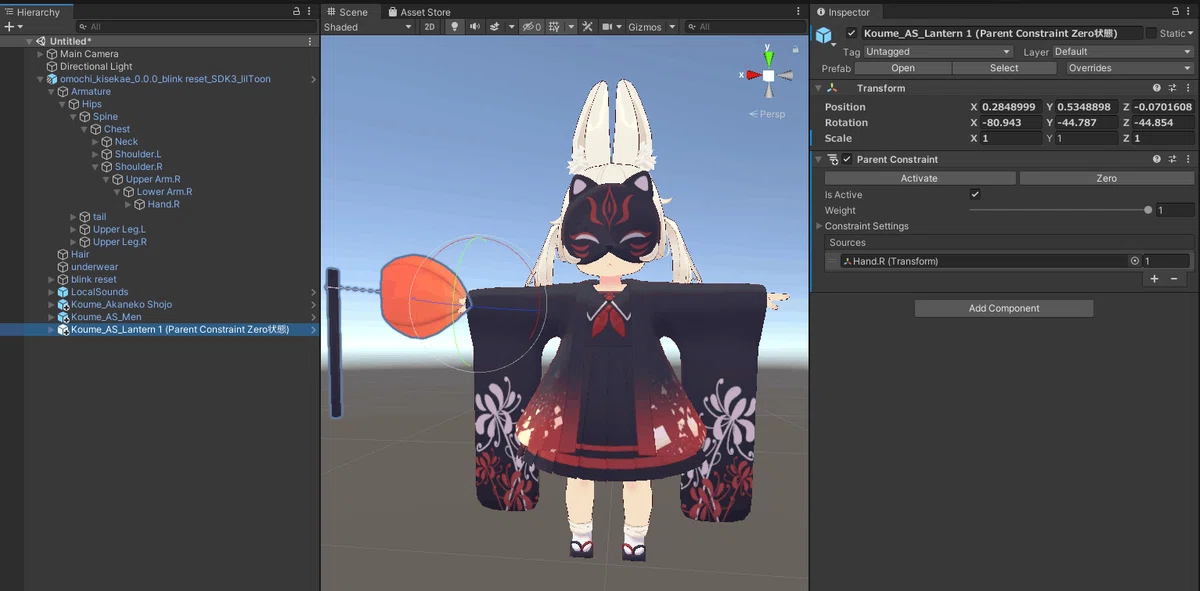Click object picker for Hand.R source
Viewport: 1200px width, 591px height.
(x=1135, y=261)
